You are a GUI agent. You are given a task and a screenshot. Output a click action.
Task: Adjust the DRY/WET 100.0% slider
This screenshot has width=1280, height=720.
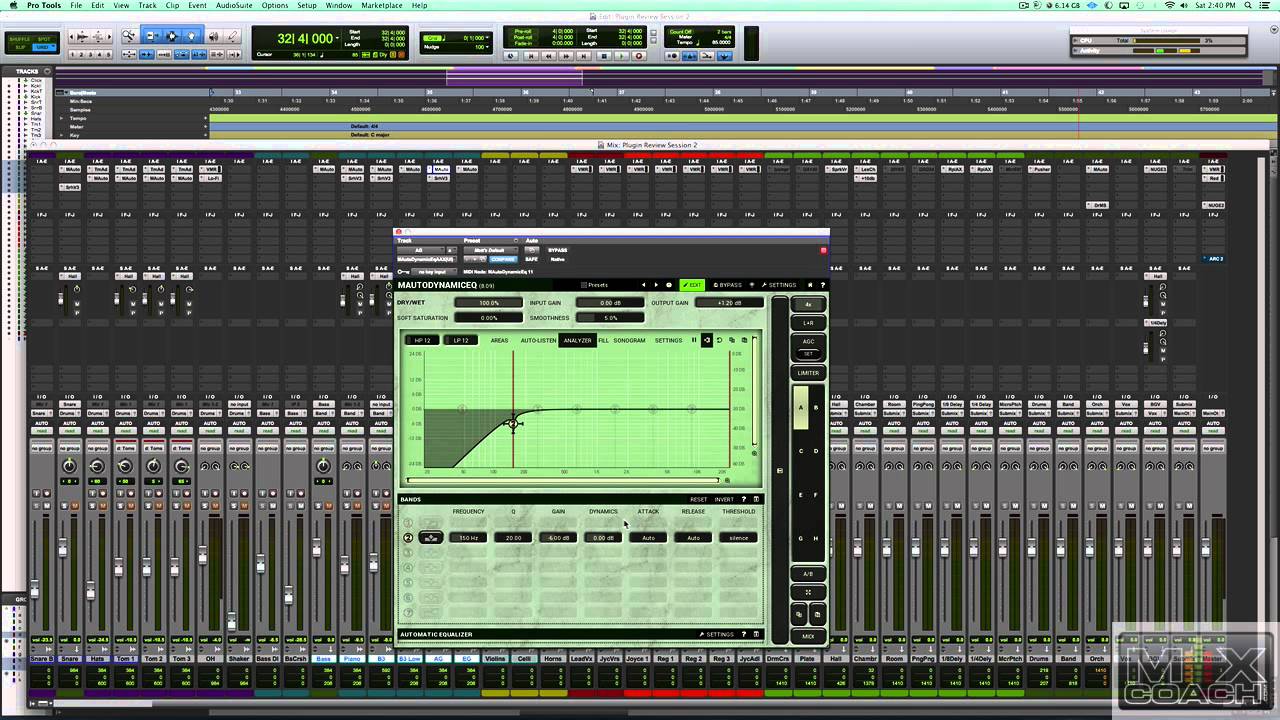pos(488,303)
